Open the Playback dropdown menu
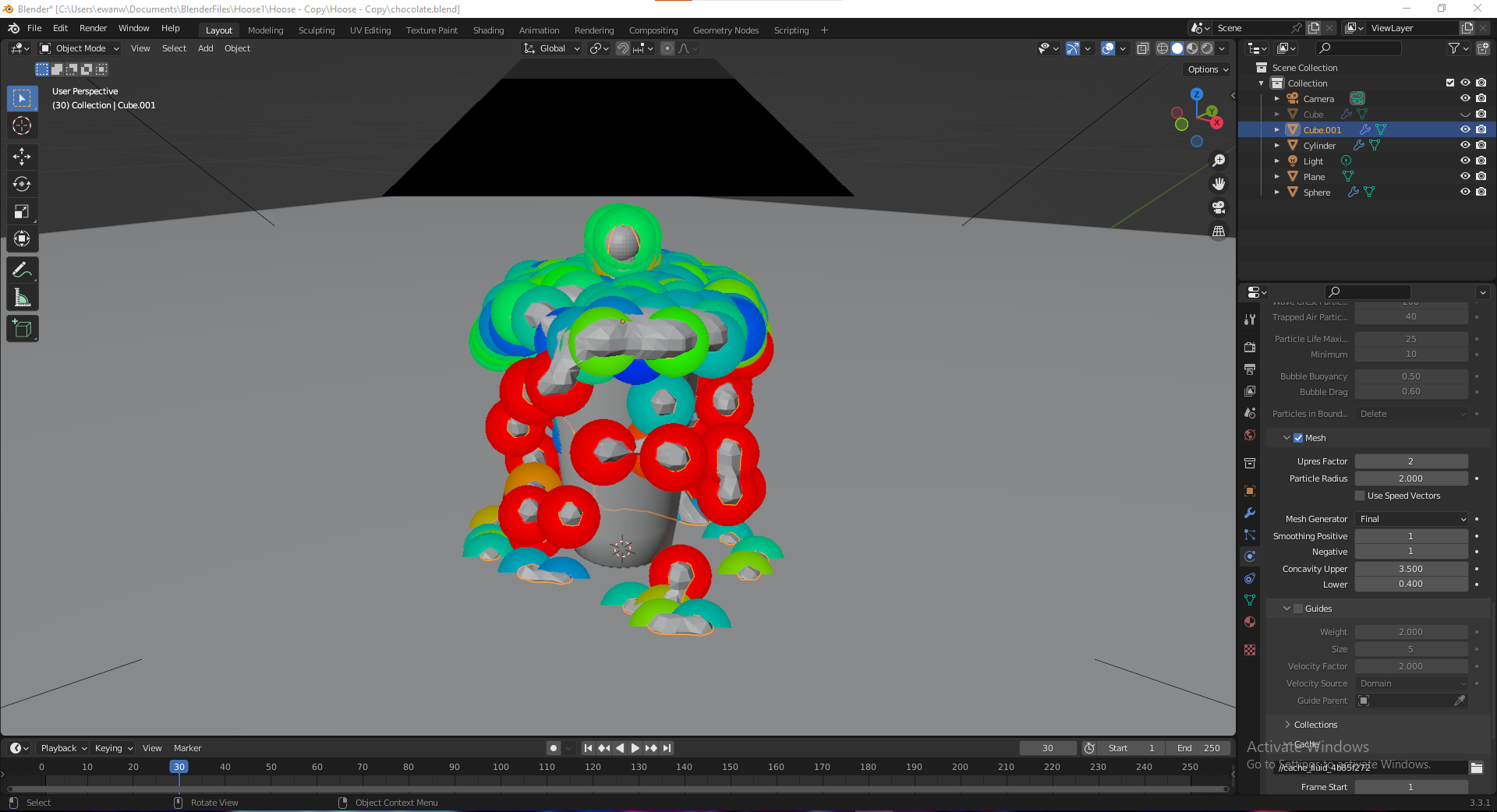This screenshot has width=1497, height=812. (63, 748)
